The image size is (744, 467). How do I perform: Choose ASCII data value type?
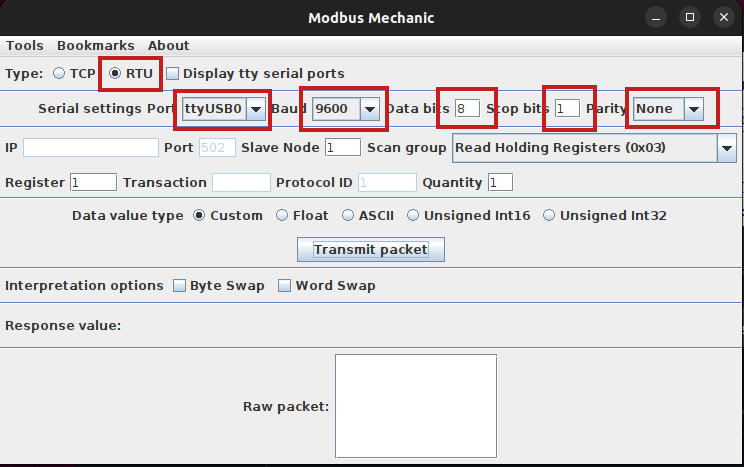(348, 215)
